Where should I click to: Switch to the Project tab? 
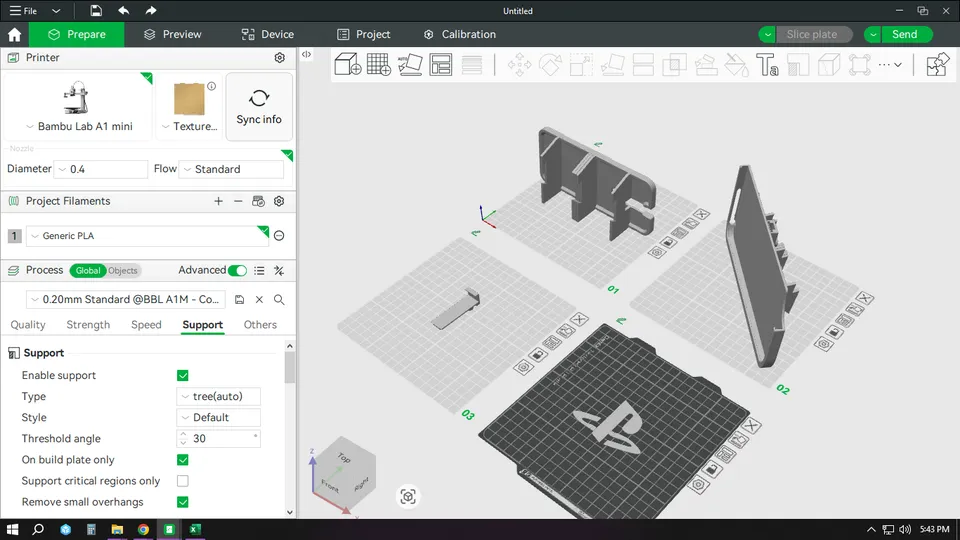coord(363,34)
